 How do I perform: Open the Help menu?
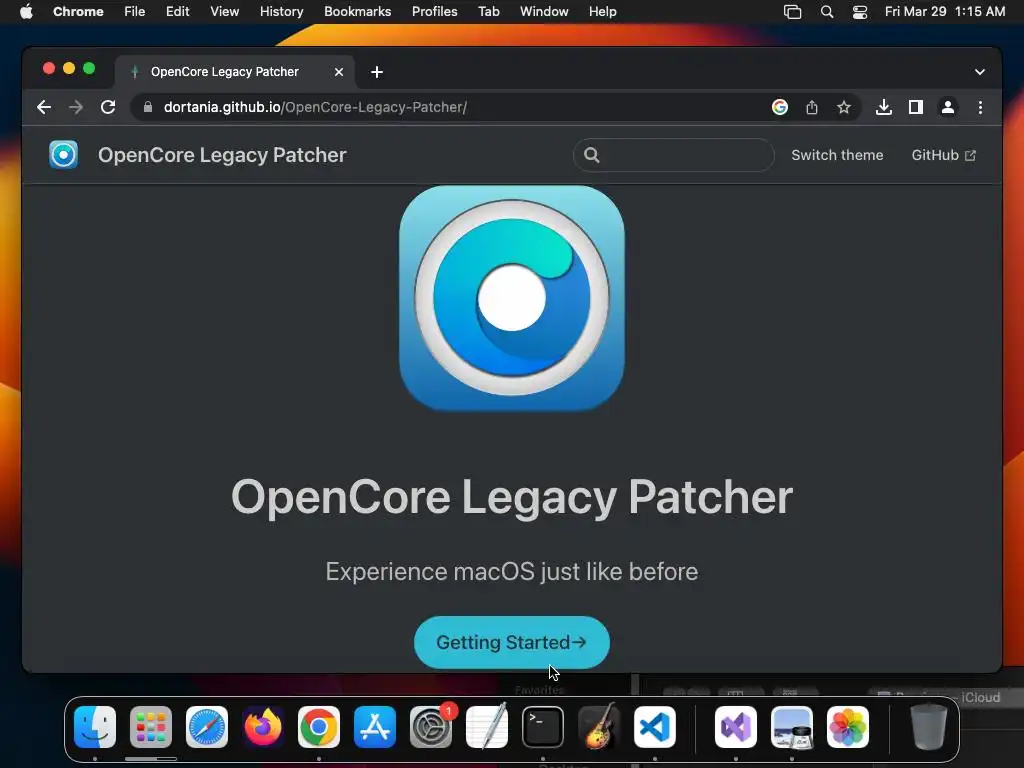(602, 11)
